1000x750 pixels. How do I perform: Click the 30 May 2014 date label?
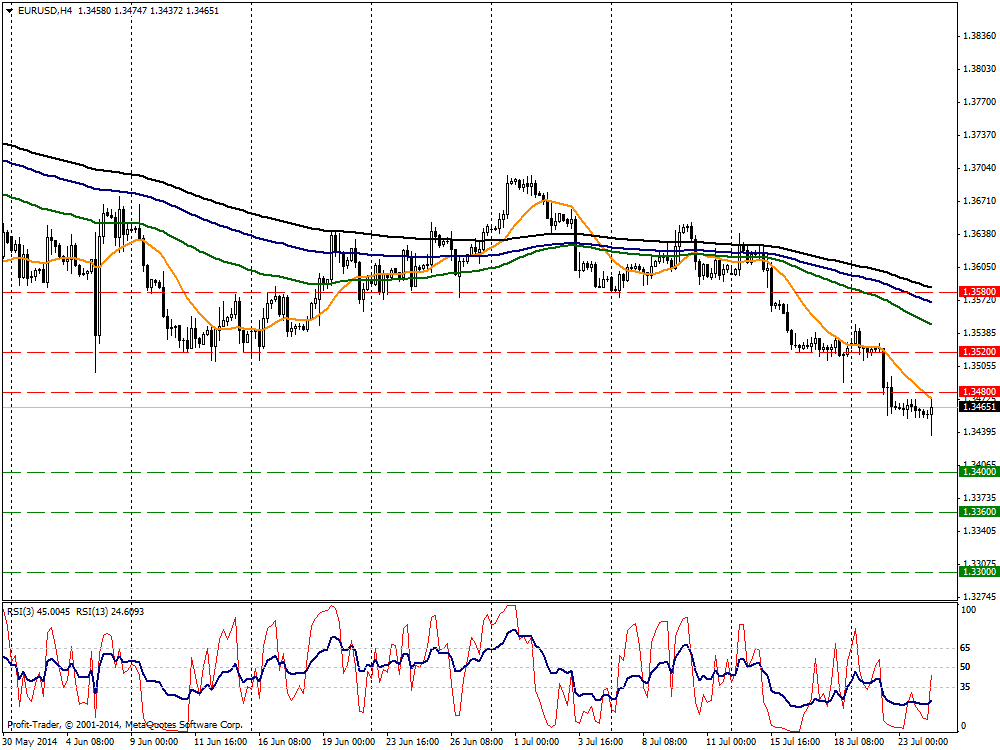click(29, 742)
